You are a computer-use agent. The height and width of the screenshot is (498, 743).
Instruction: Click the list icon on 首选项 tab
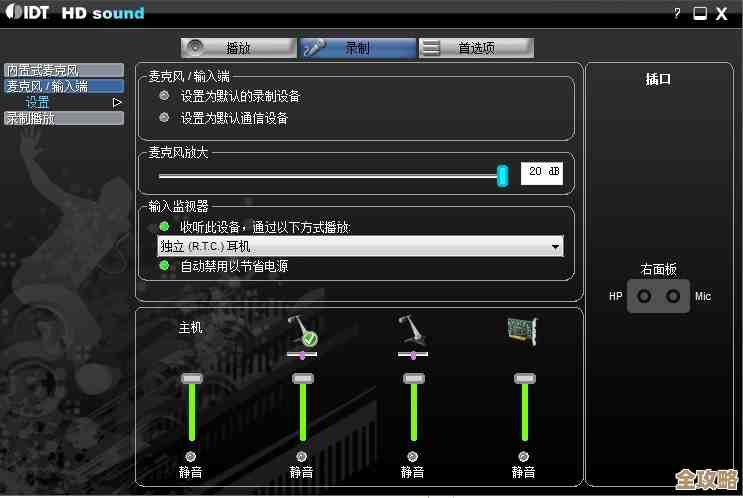(x=431, y=47)
